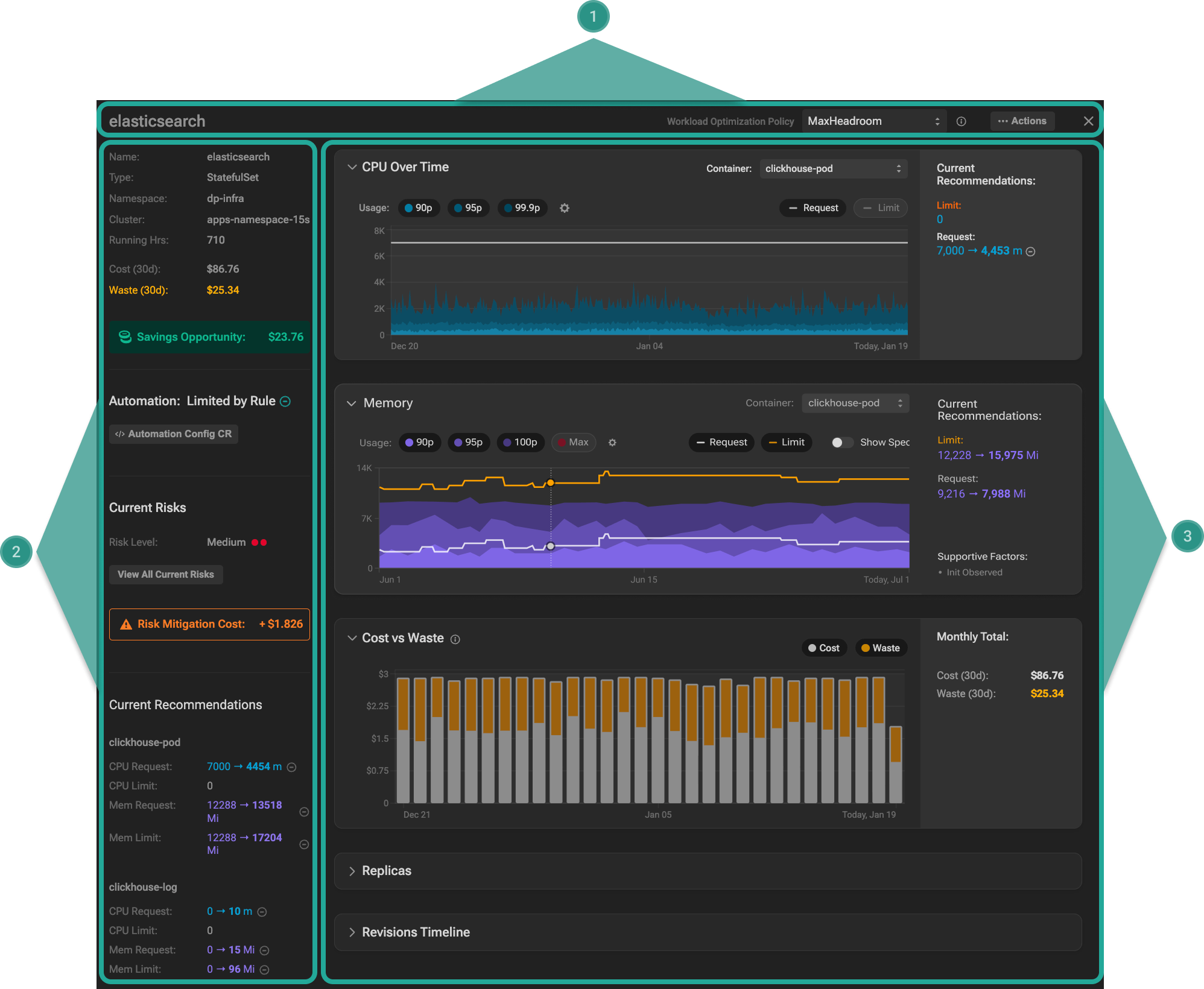Viewport: 1204px width, 989px height.
Task: Open Memory usage settings gear
Action: point(612,443)
